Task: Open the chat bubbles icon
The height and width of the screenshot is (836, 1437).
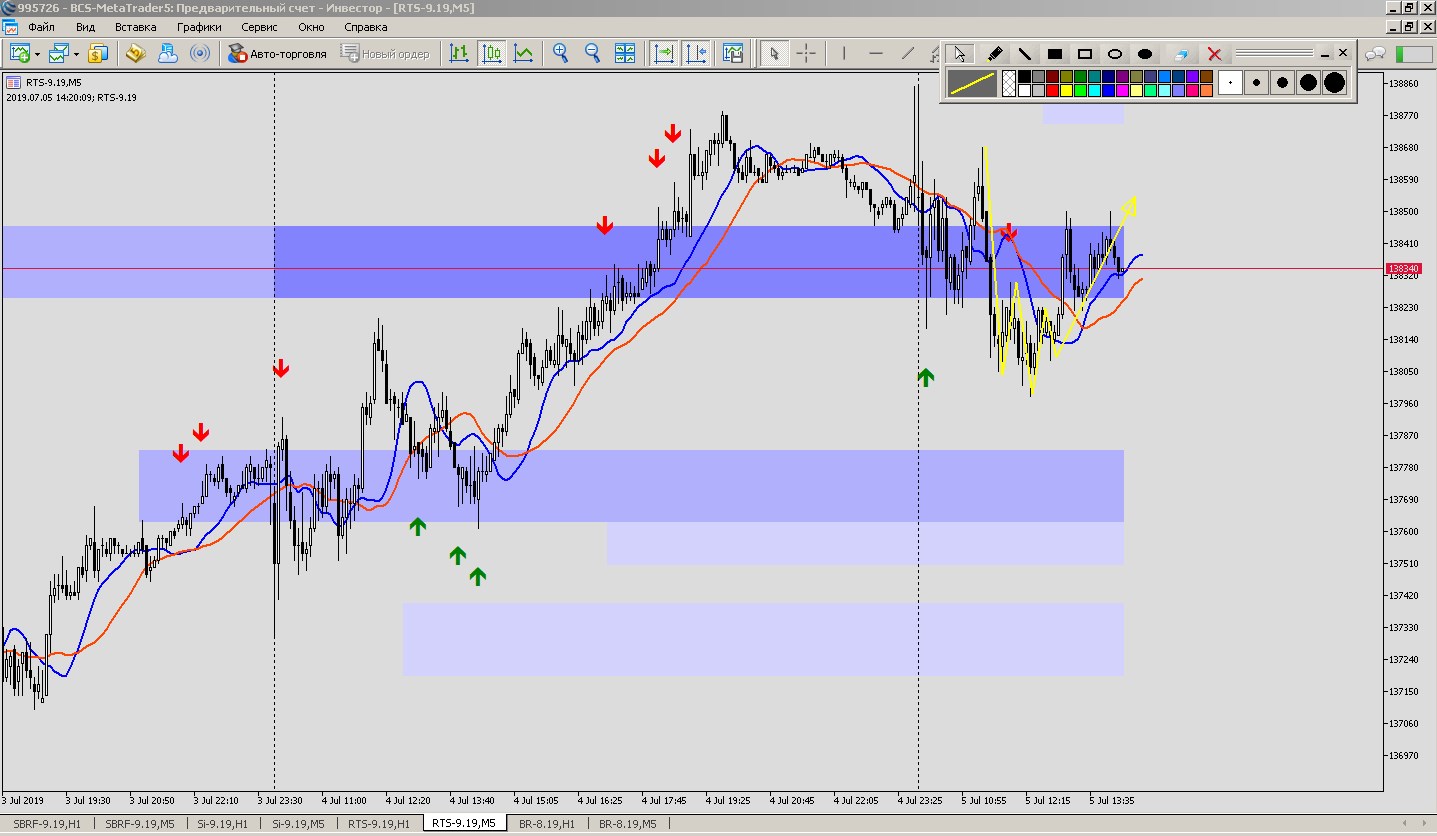Action: pos(1377,53)
